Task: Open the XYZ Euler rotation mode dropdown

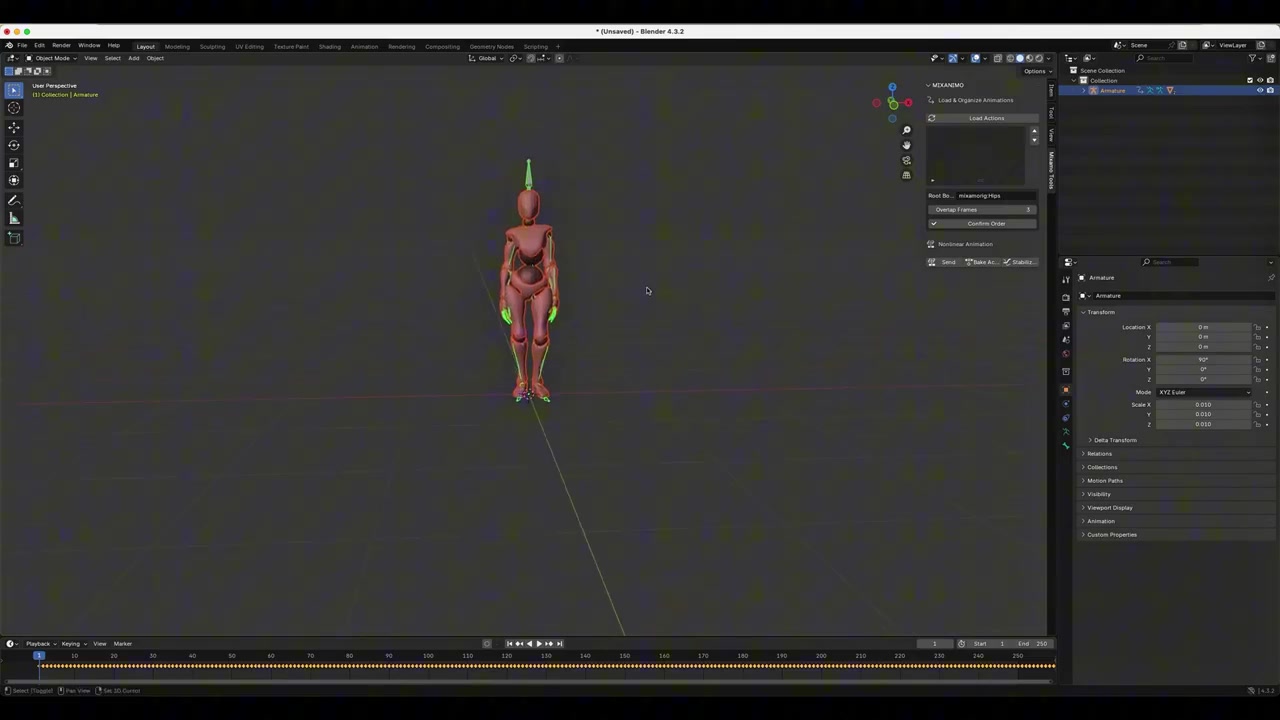Action: point(1204,392)
